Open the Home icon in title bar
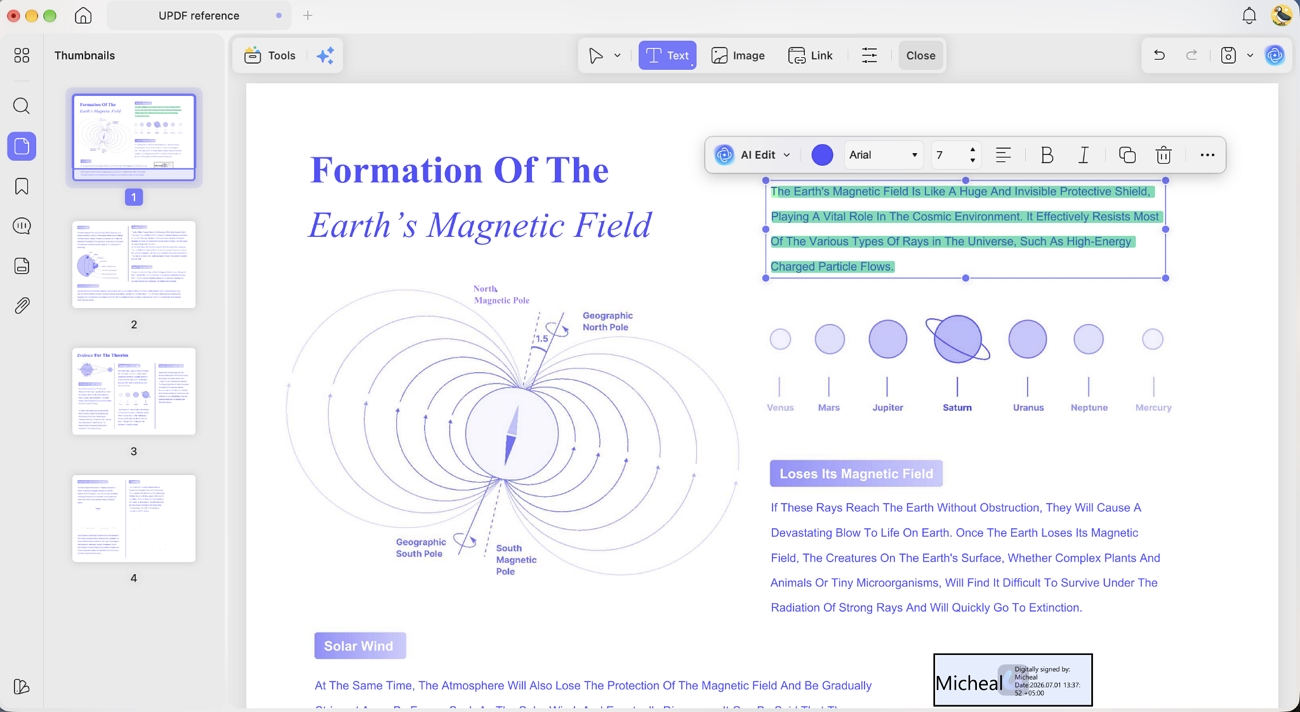 click(x=83, y=16)
